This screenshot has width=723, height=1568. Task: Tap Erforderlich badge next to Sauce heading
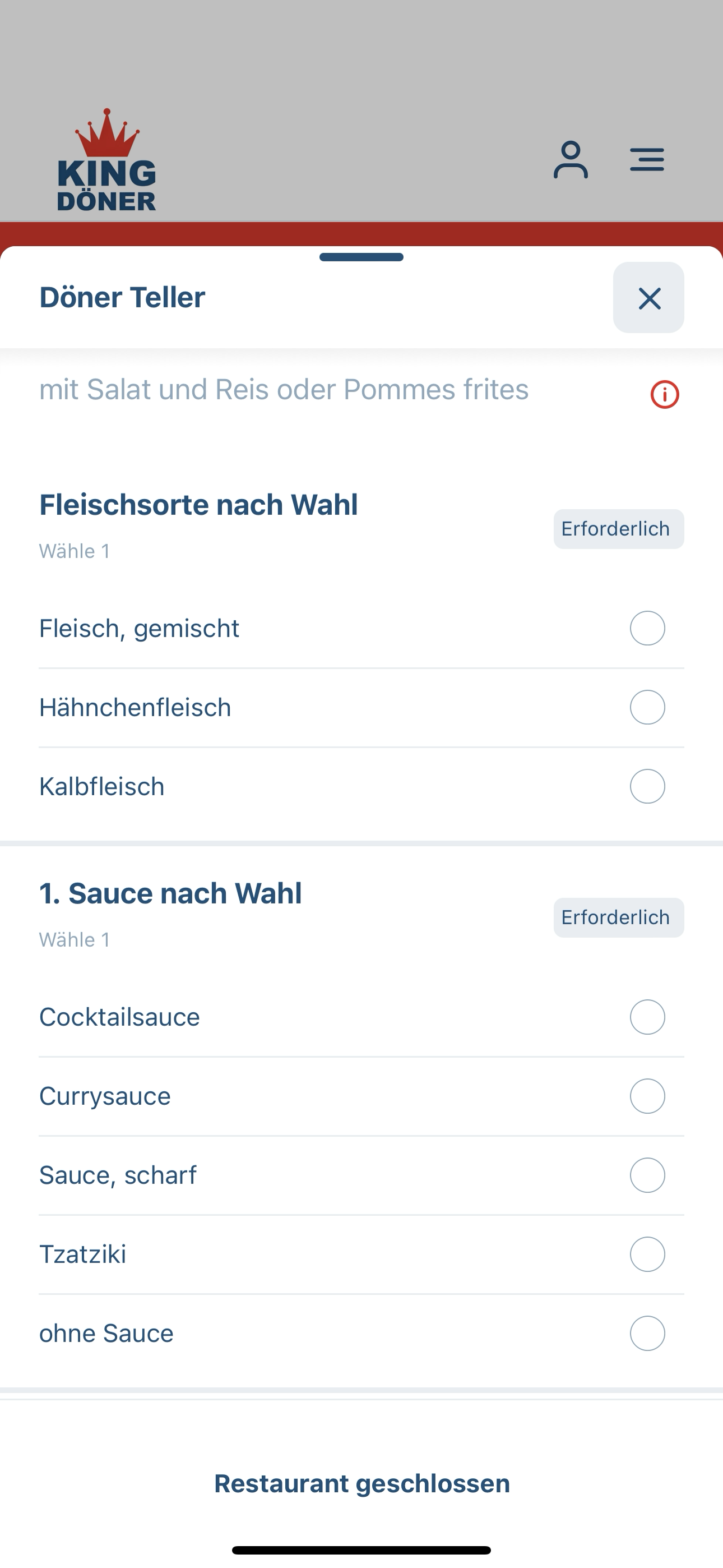(x=618, y=917)
